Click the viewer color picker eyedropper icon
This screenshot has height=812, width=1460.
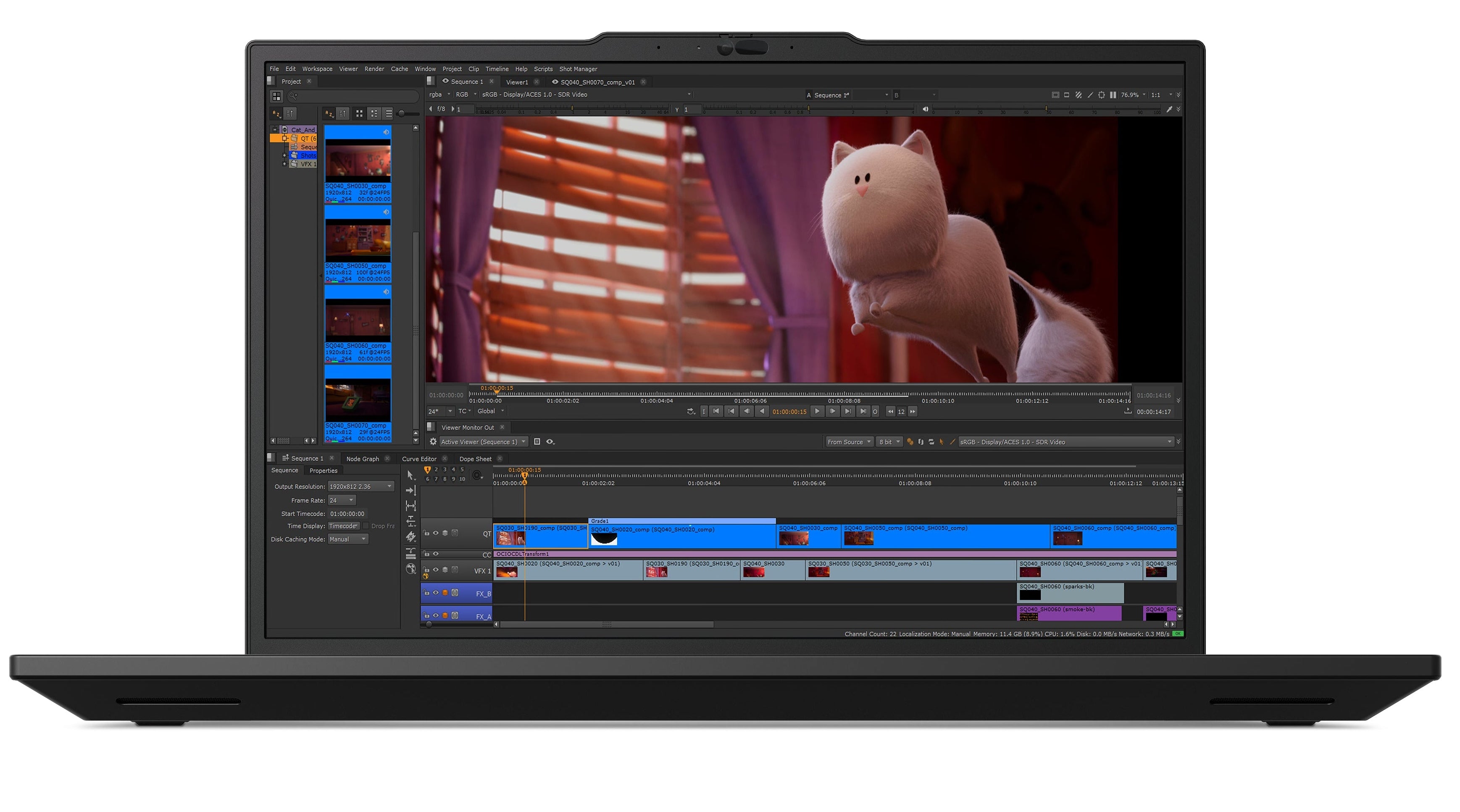(x=1169, y=109)
